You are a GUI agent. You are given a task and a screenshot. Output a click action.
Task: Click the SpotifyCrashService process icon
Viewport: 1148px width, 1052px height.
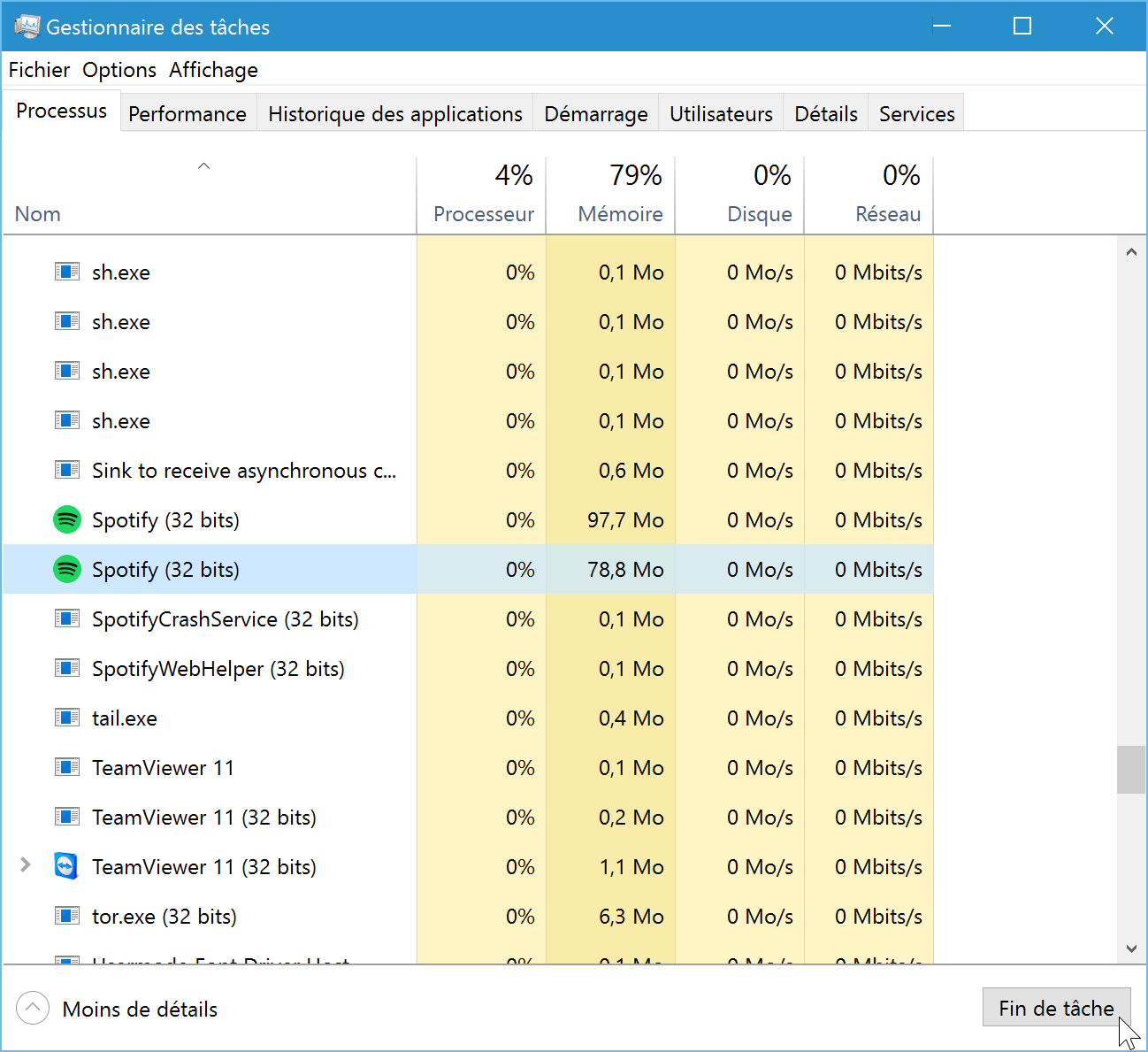point(67,618)
